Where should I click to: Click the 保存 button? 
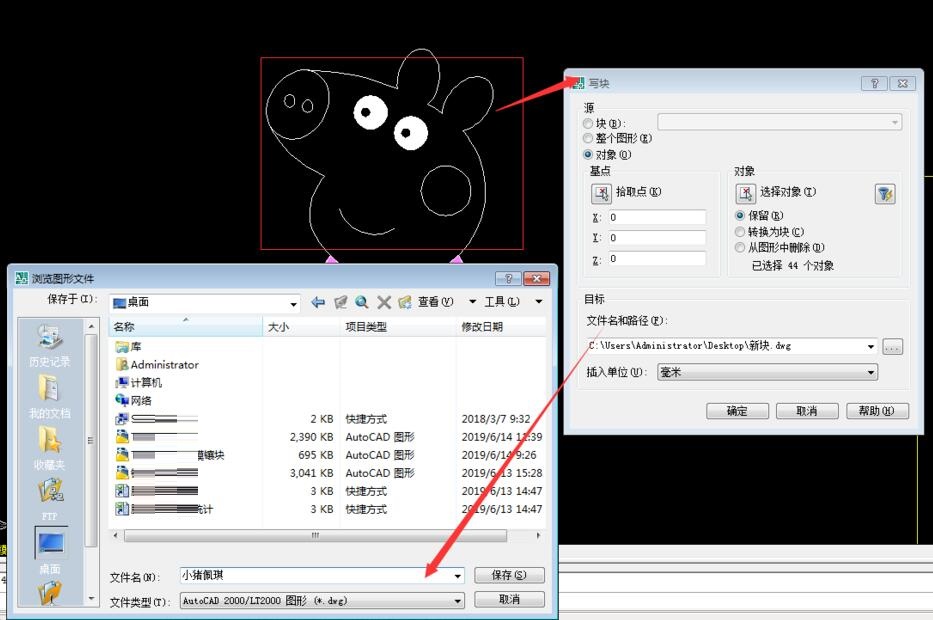click(509, 575)
